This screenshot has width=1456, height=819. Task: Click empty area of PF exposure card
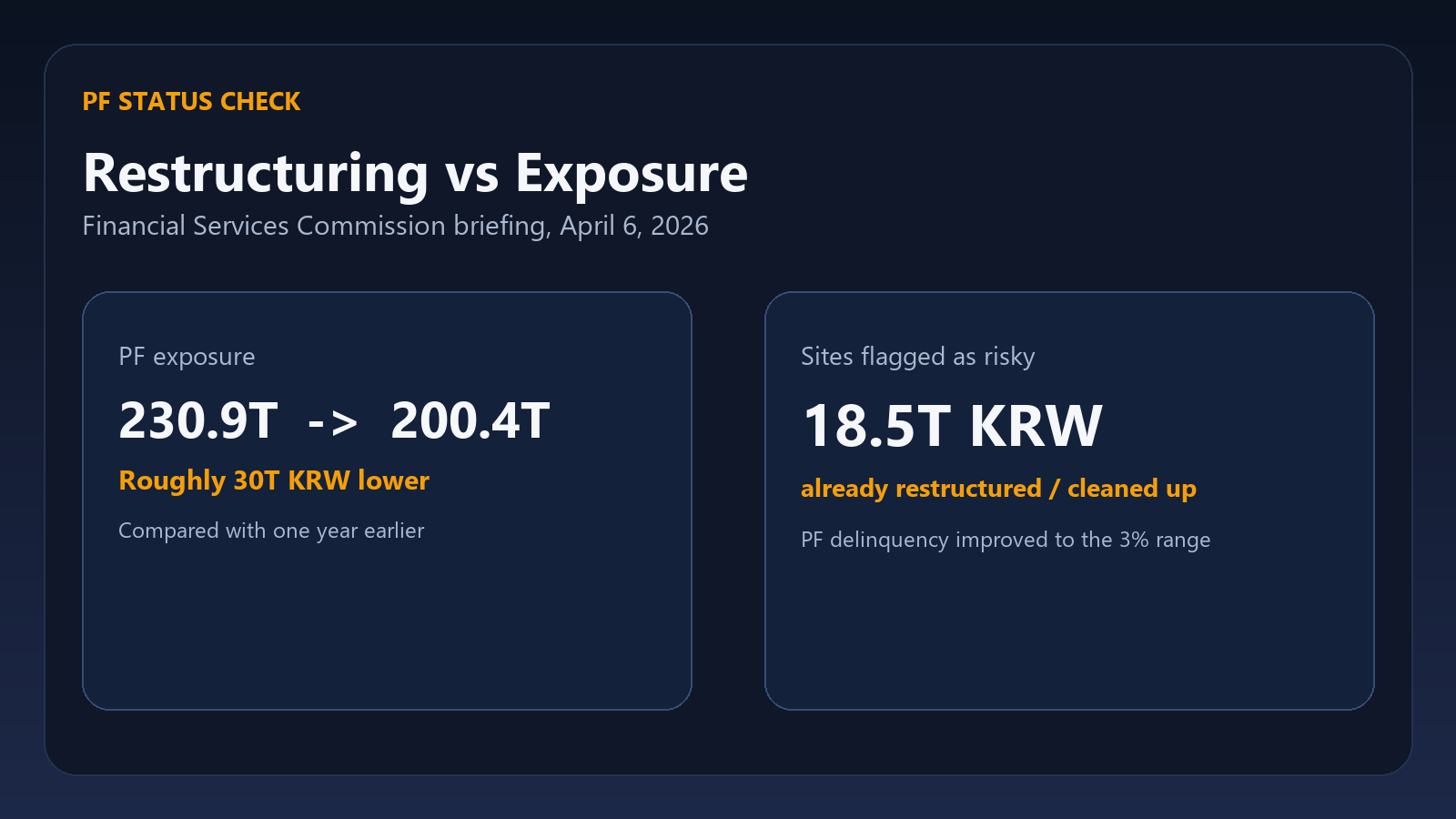pyautogui.click(x=387, y=628)
